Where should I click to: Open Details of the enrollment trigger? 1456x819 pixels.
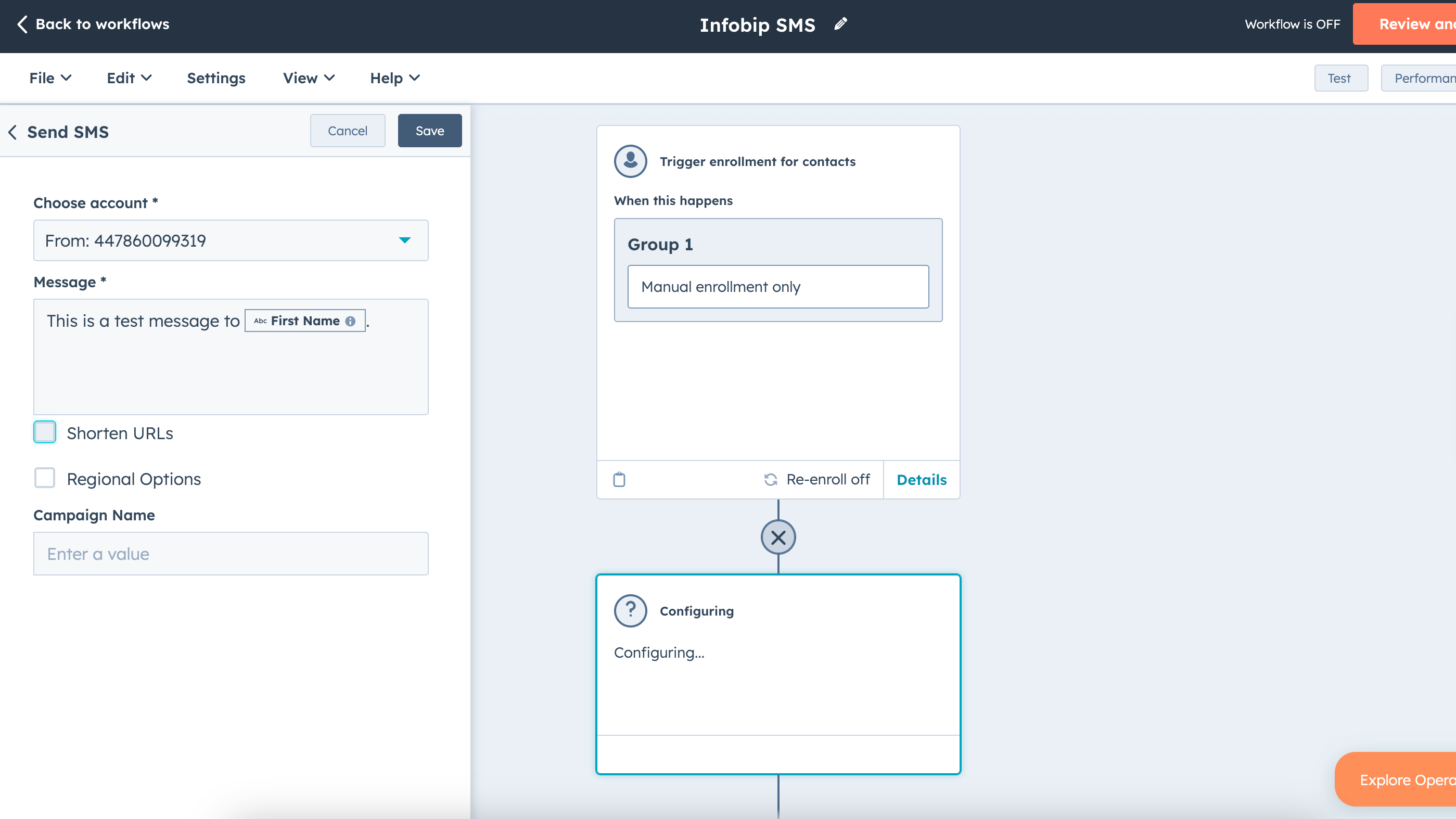pyautogui.click(x=921, y=479)
